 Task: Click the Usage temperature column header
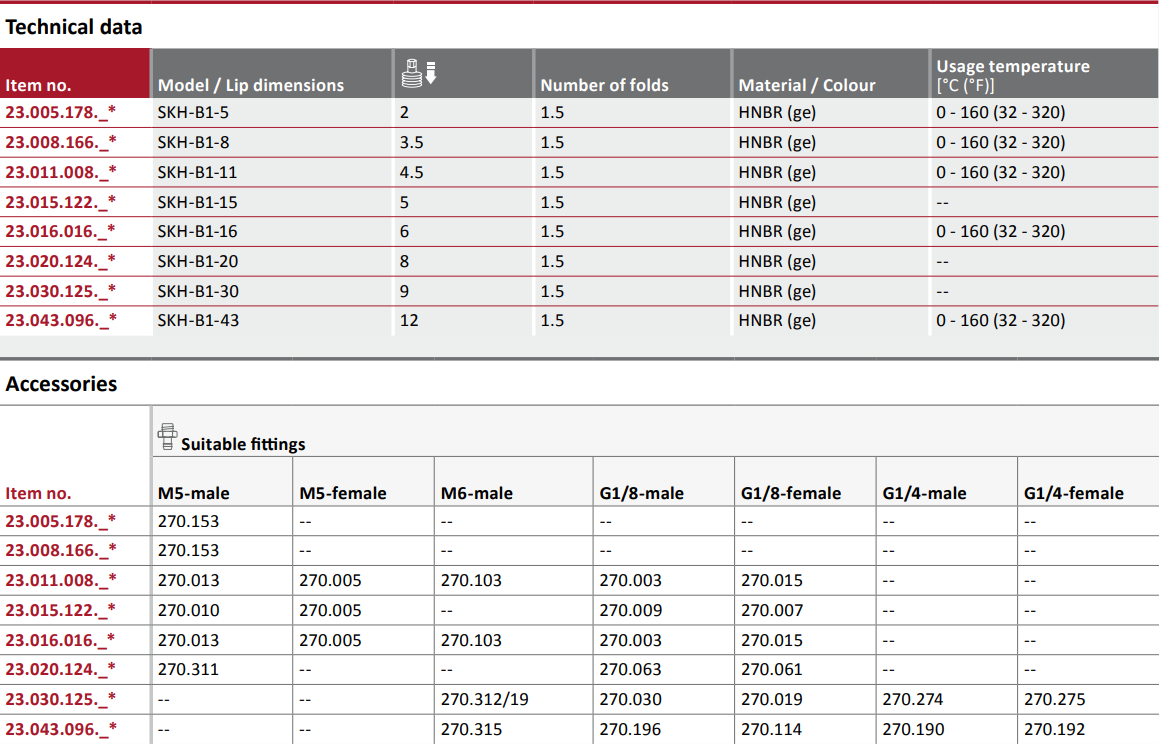[x=1013, y=75]
